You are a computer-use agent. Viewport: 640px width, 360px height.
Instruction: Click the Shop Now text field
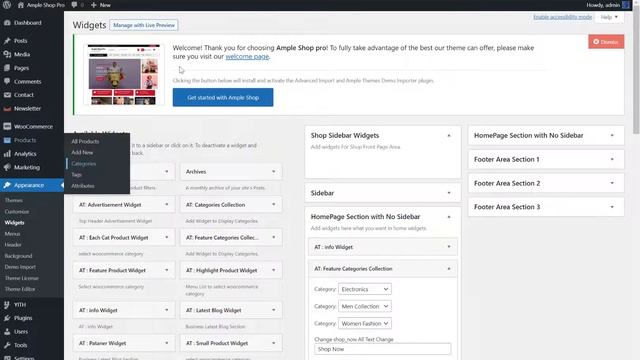click(382, 349)
